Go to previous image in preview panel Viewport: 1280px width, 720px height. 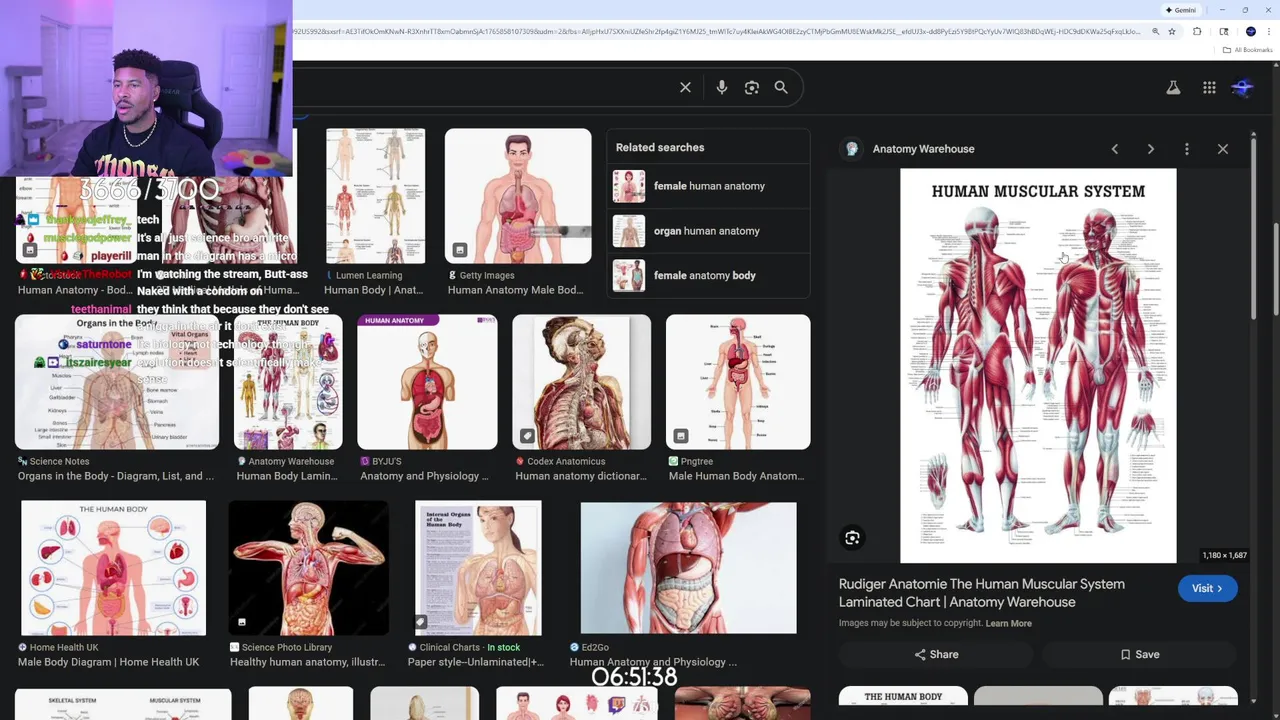[1115, 149]
